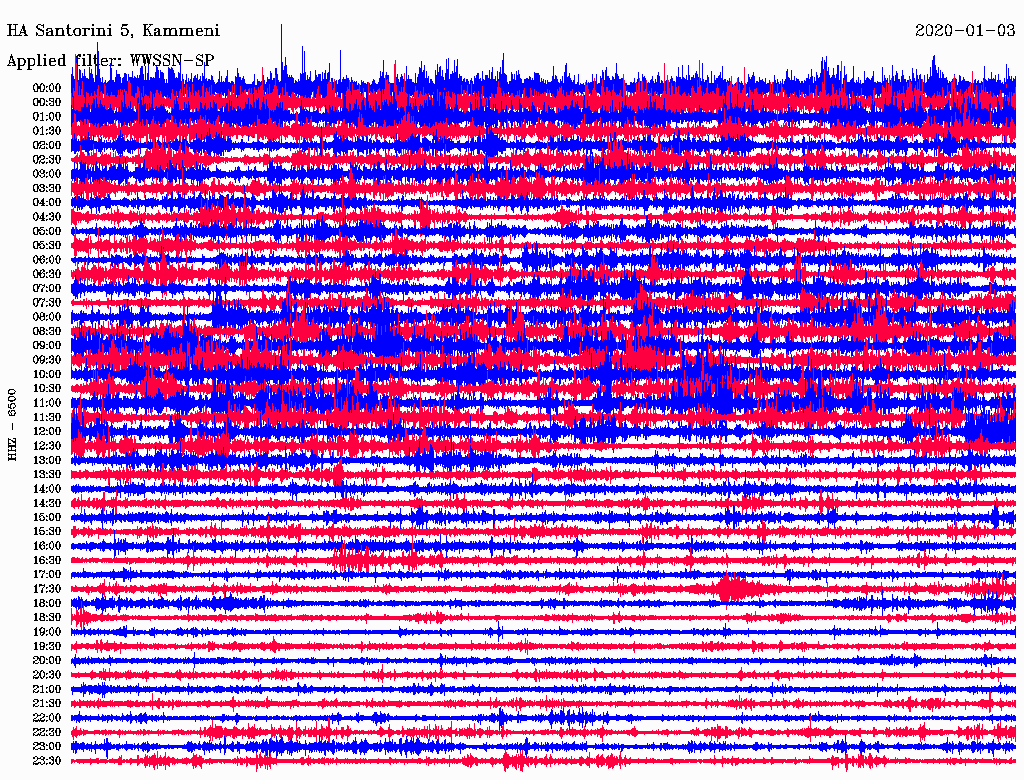Select the 12:00 time label

pyautogui.click(x=47, y=432)
